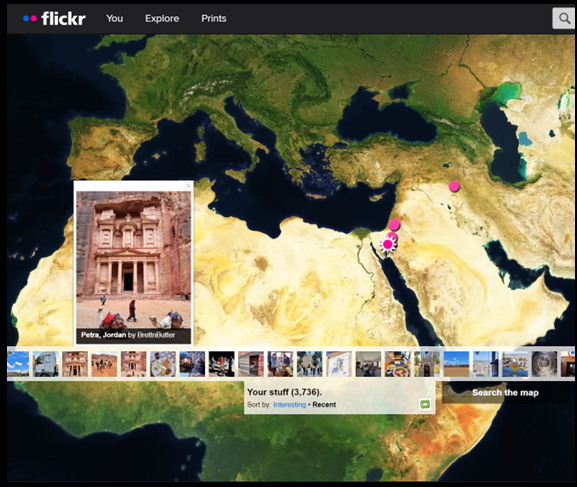Select the white truck thumbnail

coord(46,364)
